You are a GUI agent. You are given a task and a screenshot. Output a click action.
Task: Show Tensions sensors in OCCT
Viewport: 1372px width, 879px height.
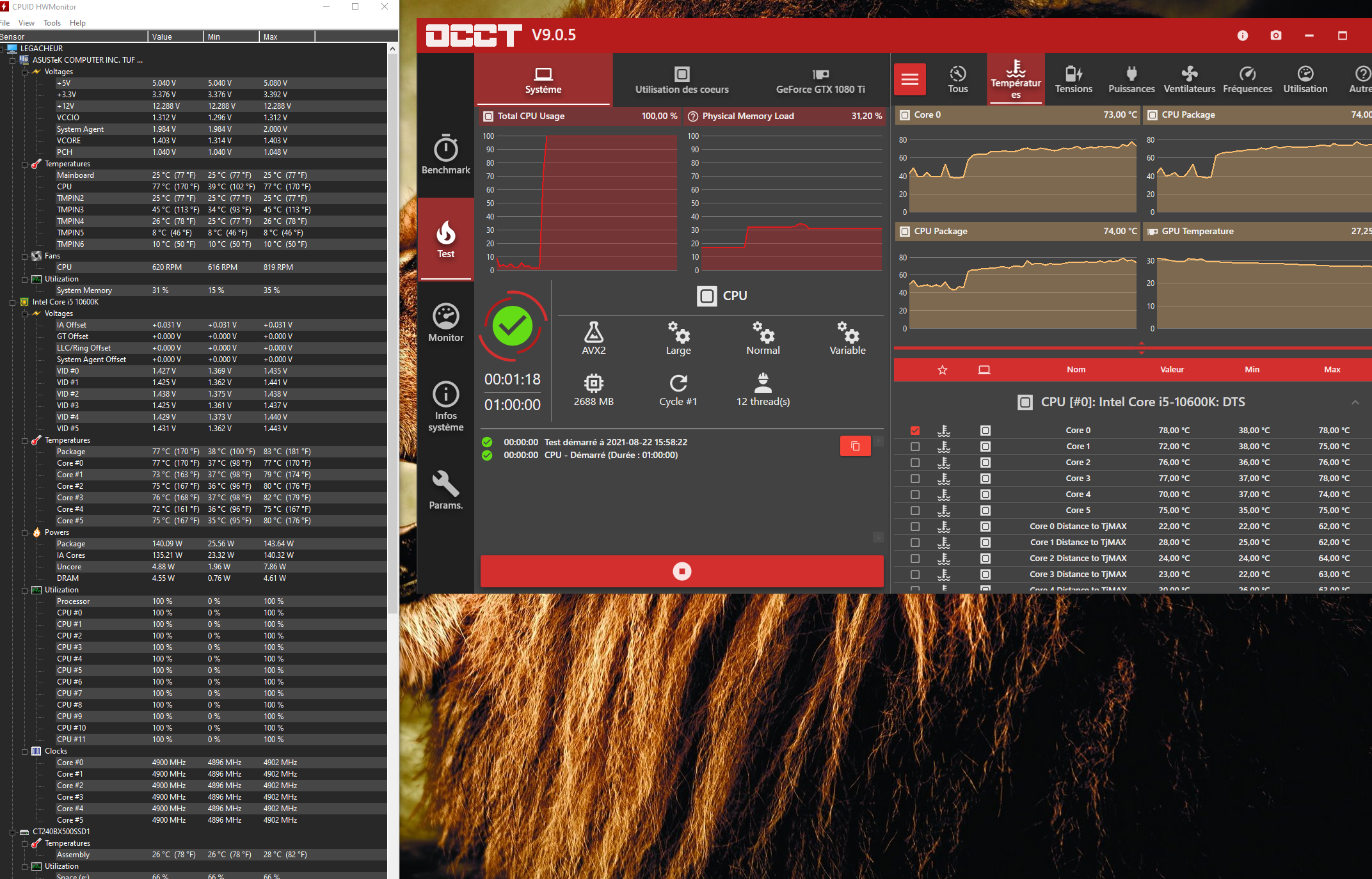[1074, 80]
